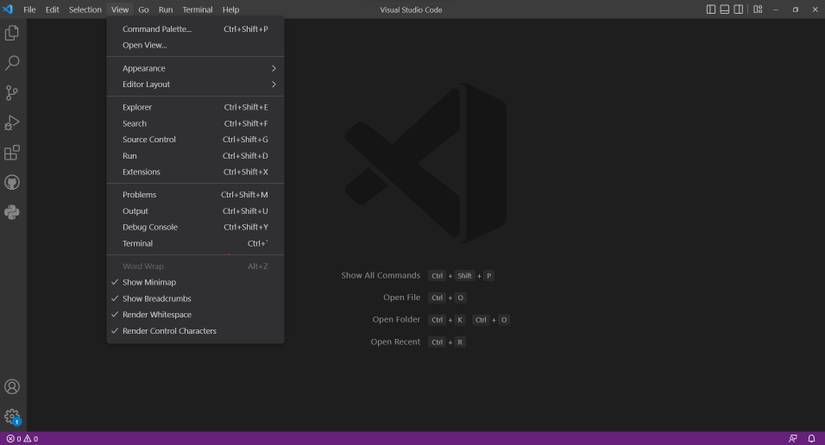Show the Output panel from menu
Screen dimensions: 825x445
[195, 211]
